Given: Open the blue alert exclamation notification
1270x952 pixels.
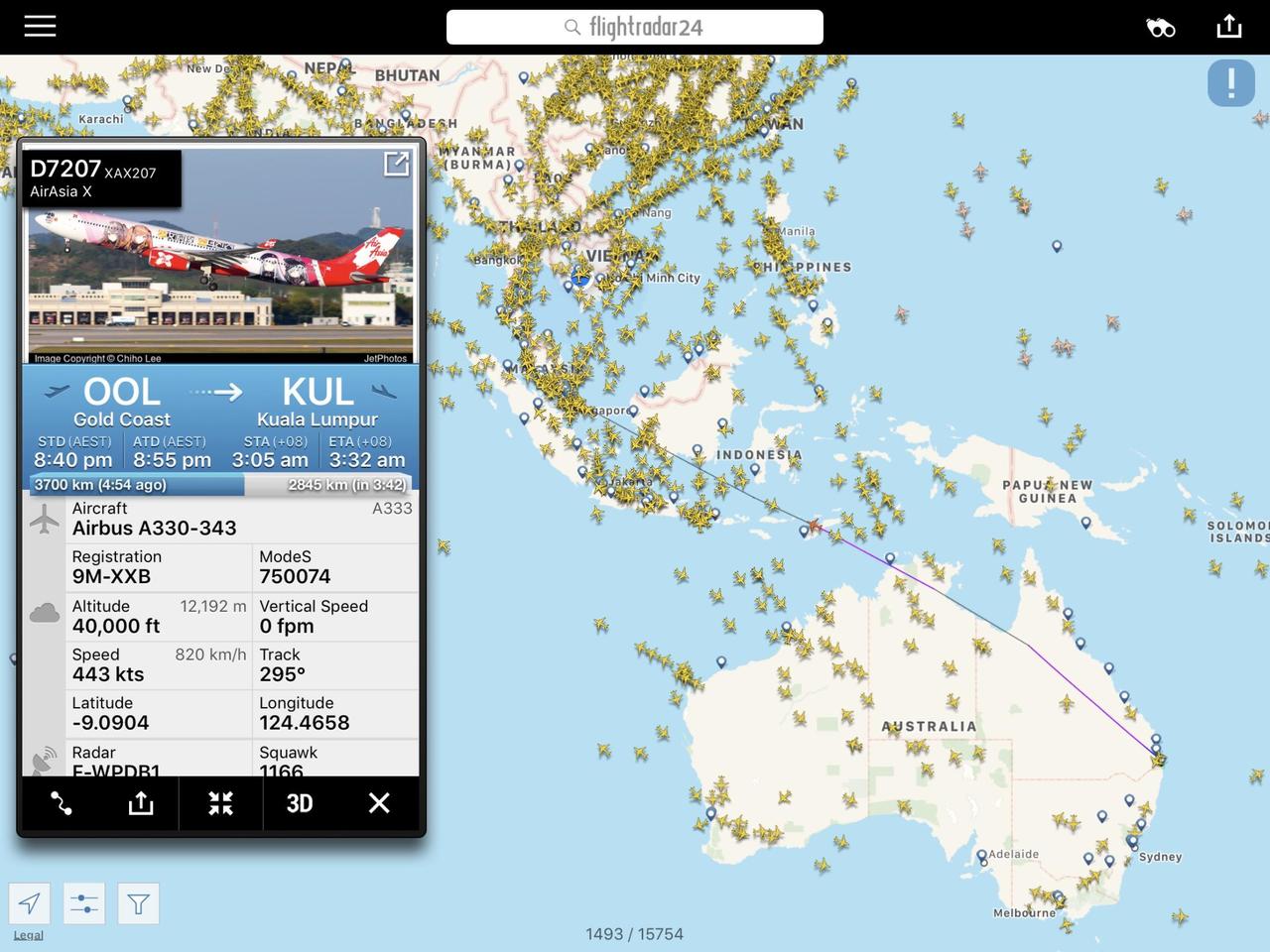Looking at the screenshot, I should (1231, 82).
